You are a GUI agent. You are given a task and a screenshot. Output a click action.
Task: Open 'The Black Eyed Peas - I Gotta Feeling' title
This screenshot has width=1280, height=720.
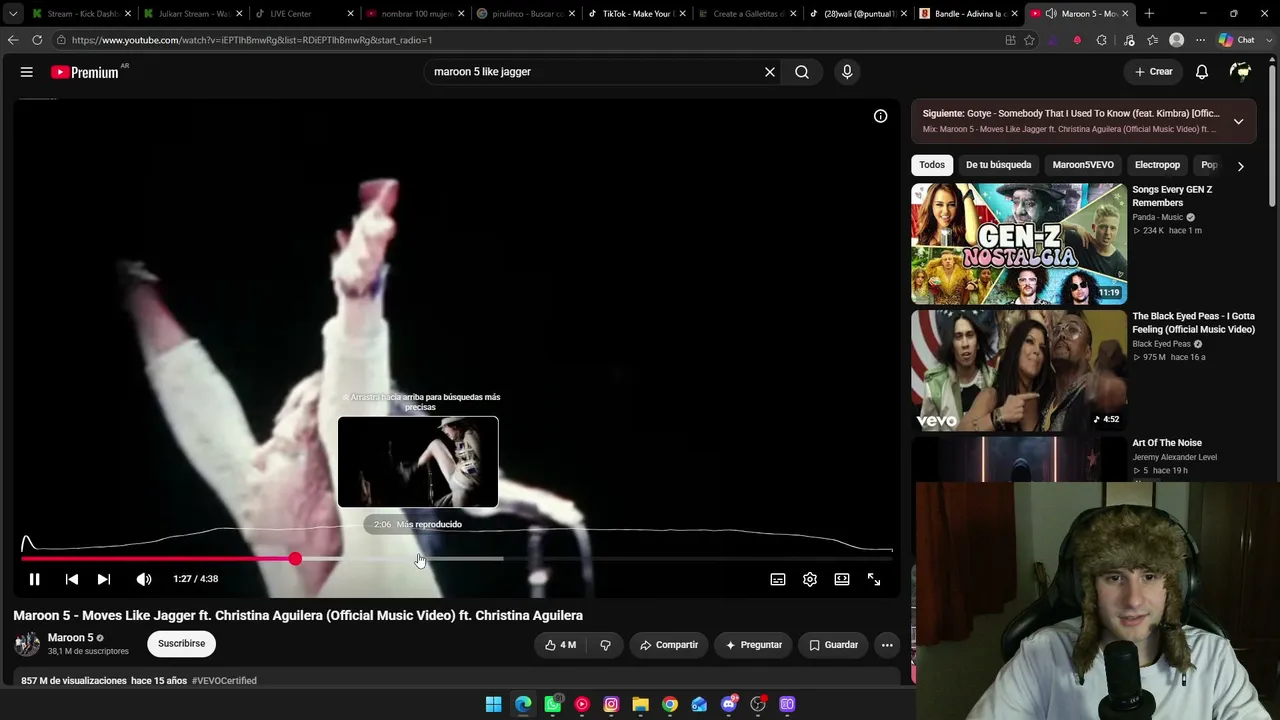(1193, 323)
